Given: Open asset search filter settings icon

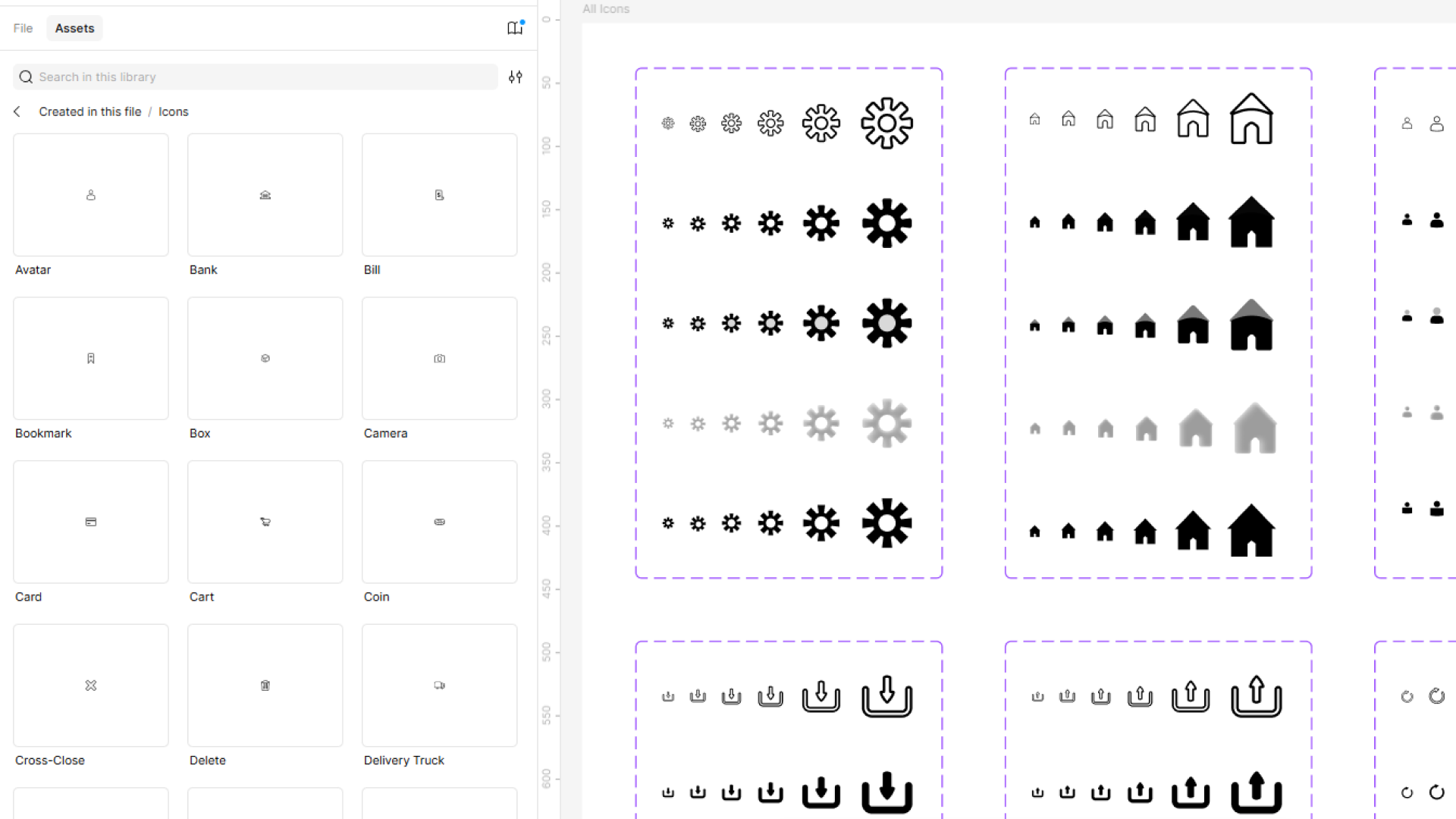Looking at the screenshot, I should [515, 77].
